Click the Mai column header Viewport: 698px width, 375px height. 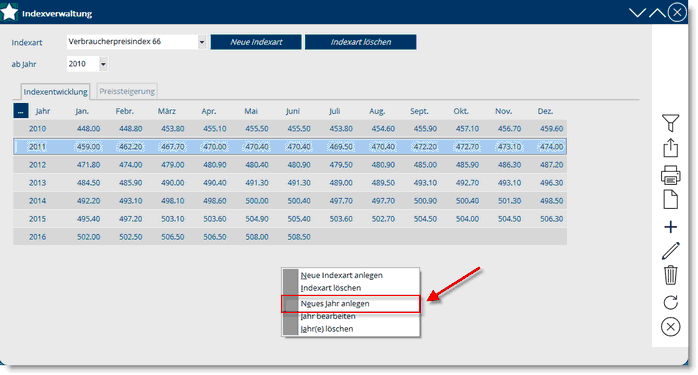pyautogui.click(x=251, y=111)
